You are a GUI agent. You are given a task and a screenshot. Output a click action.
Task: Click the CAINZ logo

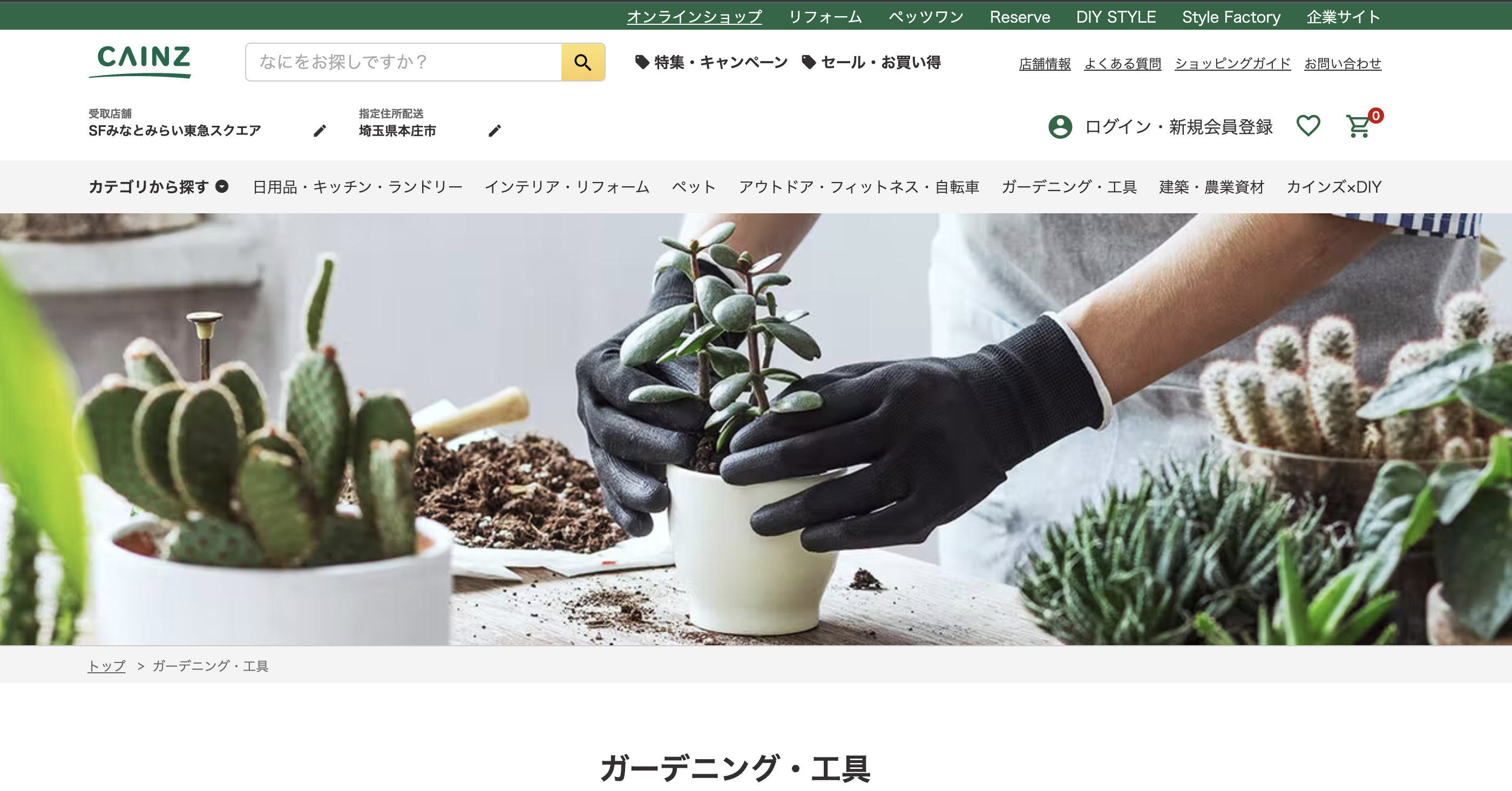coord(141,61)
